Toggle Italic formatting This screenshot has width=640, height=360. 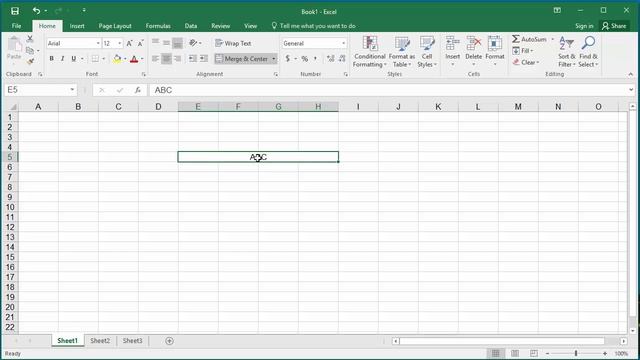[62, 59]
